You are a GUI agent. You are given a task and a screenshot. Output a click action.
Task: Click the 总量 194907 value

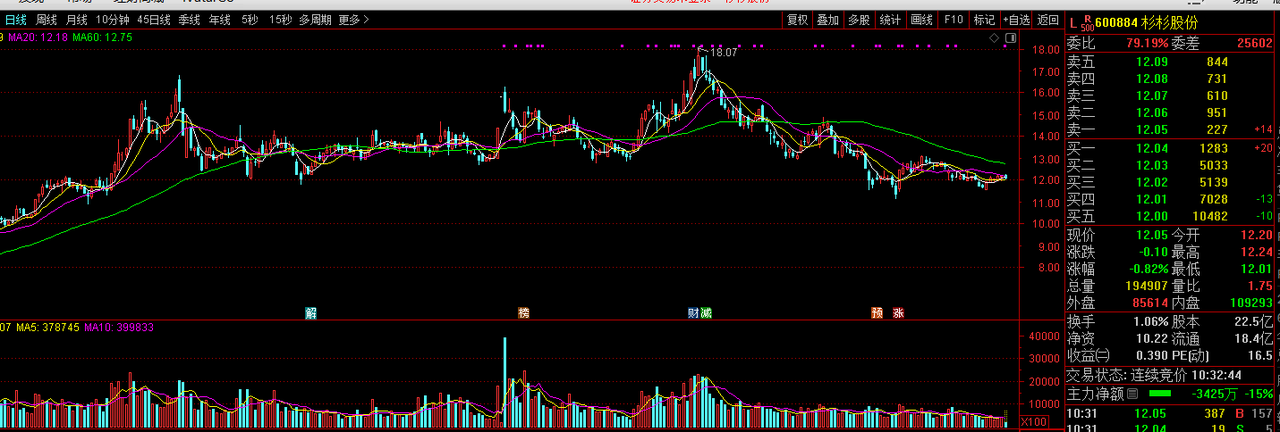[1146, 286]
